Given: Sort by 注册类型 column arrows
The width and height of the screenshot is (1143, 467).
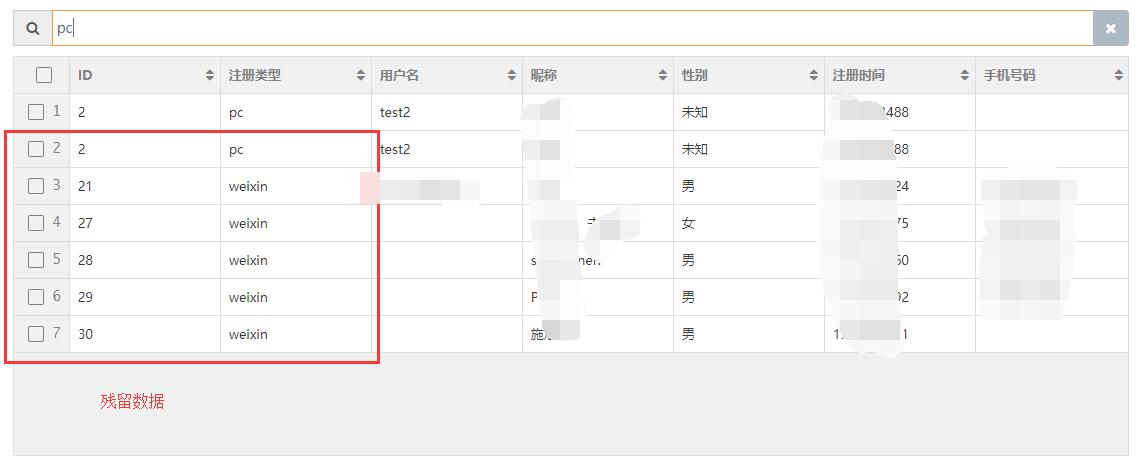Looking at the screenshot, I should coord(361,75).
